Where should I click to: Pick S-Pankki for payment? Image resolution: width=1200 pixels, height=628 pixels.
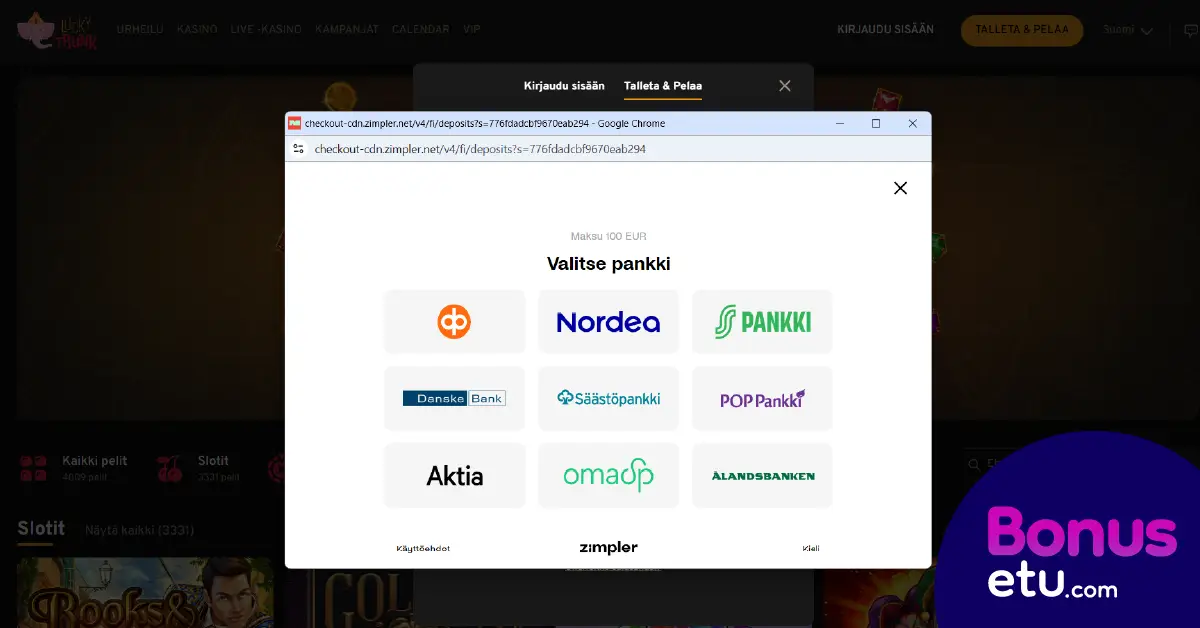tap(762, 322)
